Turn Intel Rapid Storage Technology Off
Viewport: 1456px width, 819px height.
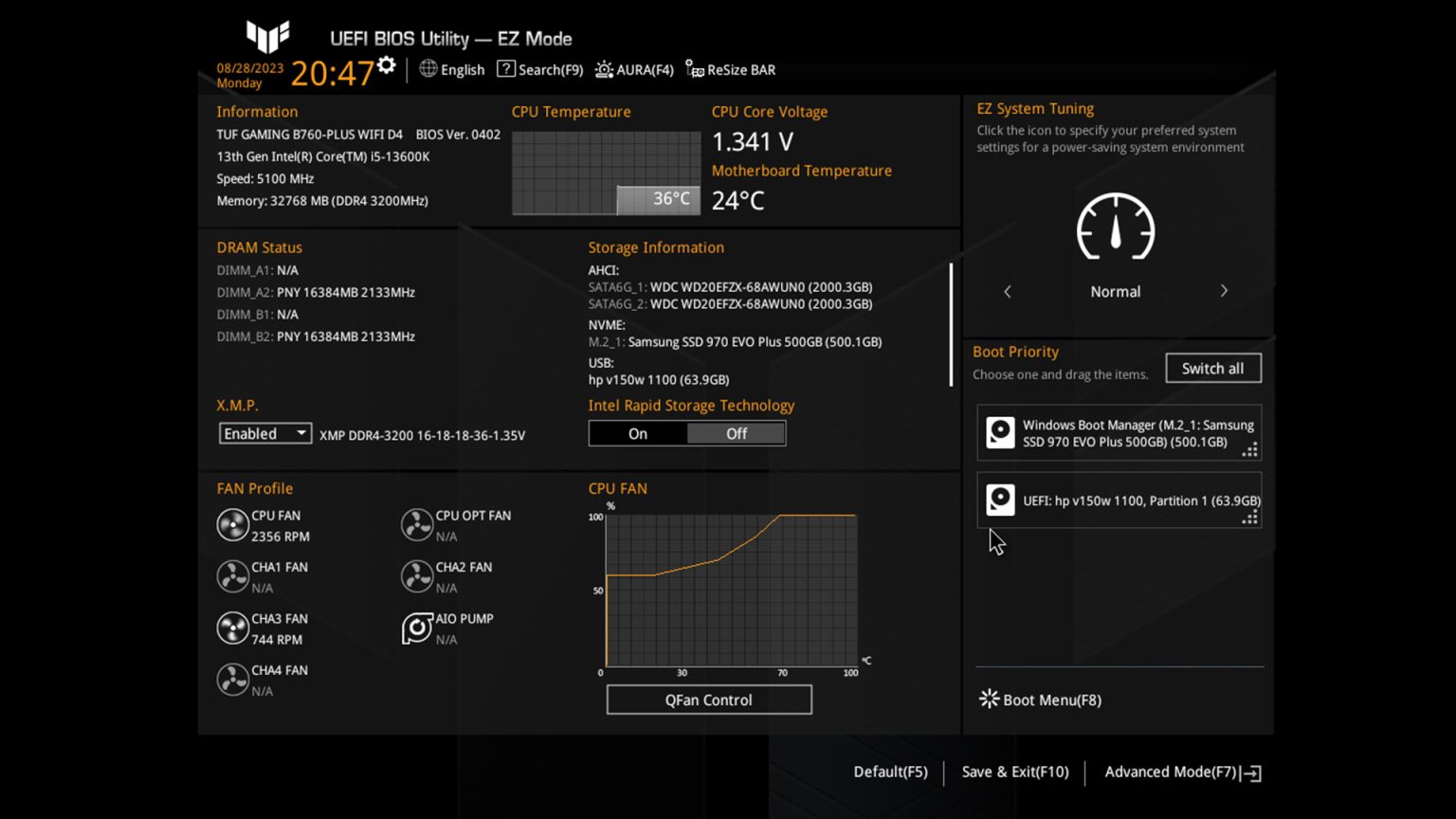pyautogui.click(x=737, y=433)
